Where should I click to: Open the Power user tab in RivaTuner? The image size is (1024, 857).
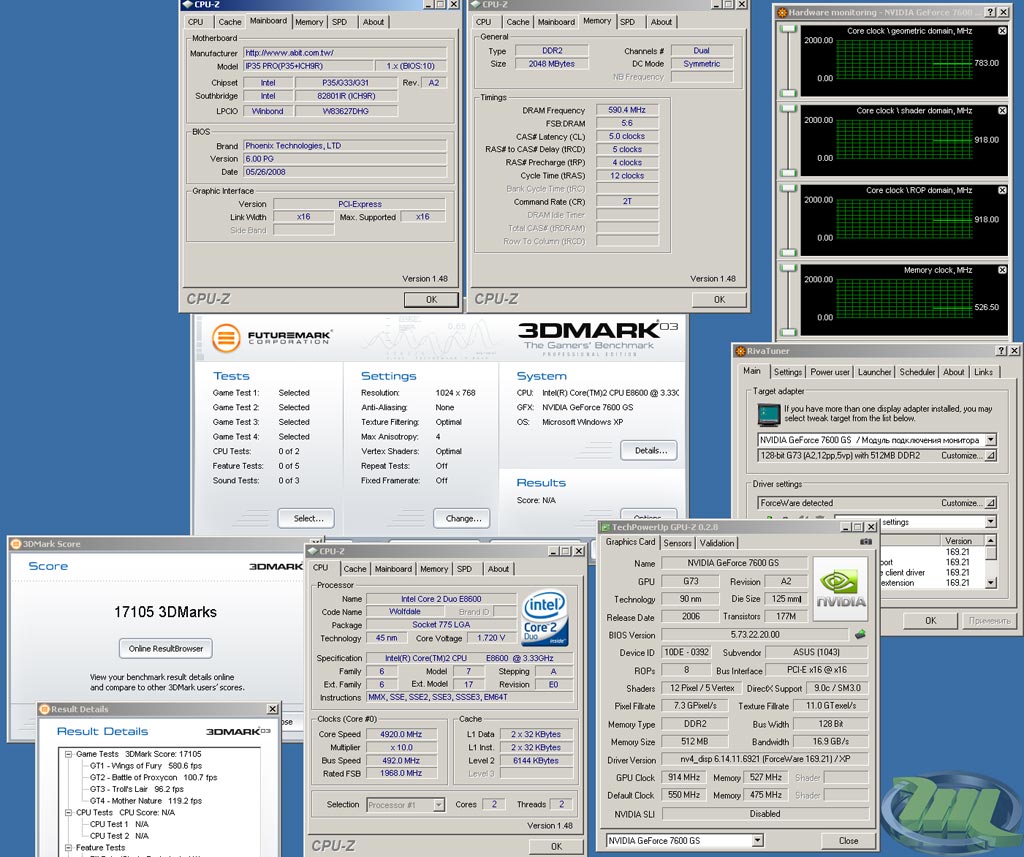tap(829, 372)
